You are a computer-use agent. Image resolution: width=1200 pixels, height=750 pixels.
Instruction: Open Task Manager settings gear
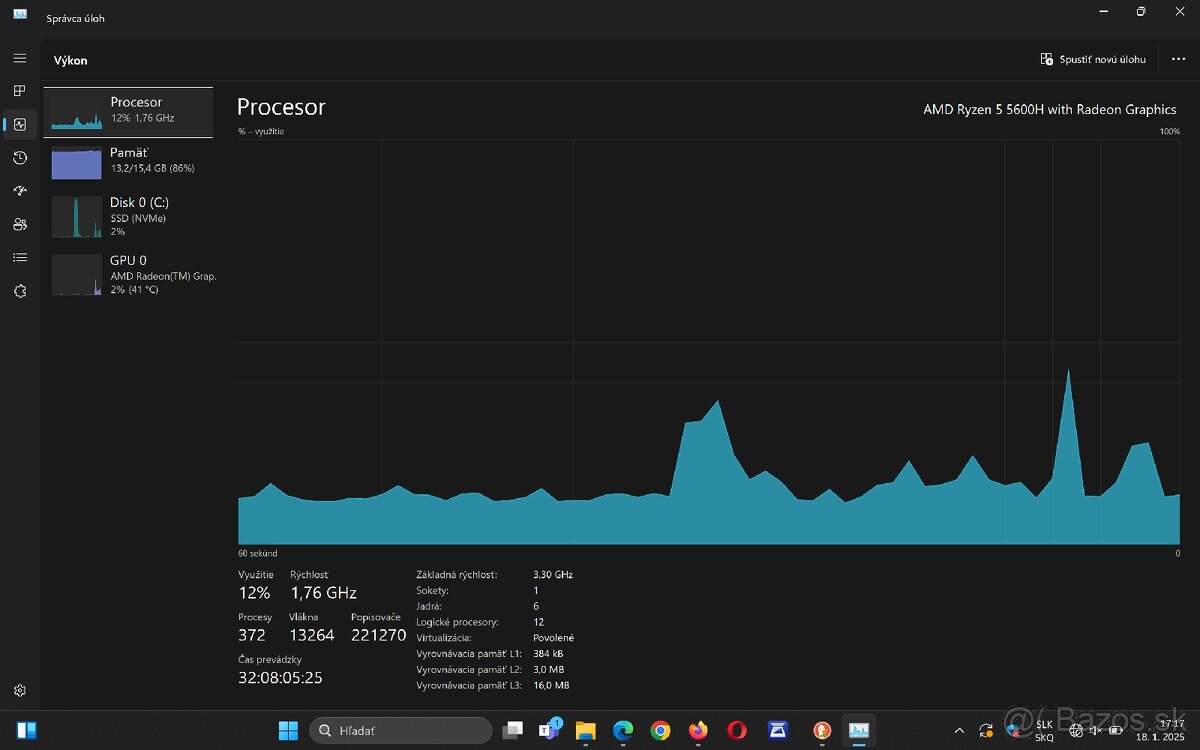click(19, 690)
